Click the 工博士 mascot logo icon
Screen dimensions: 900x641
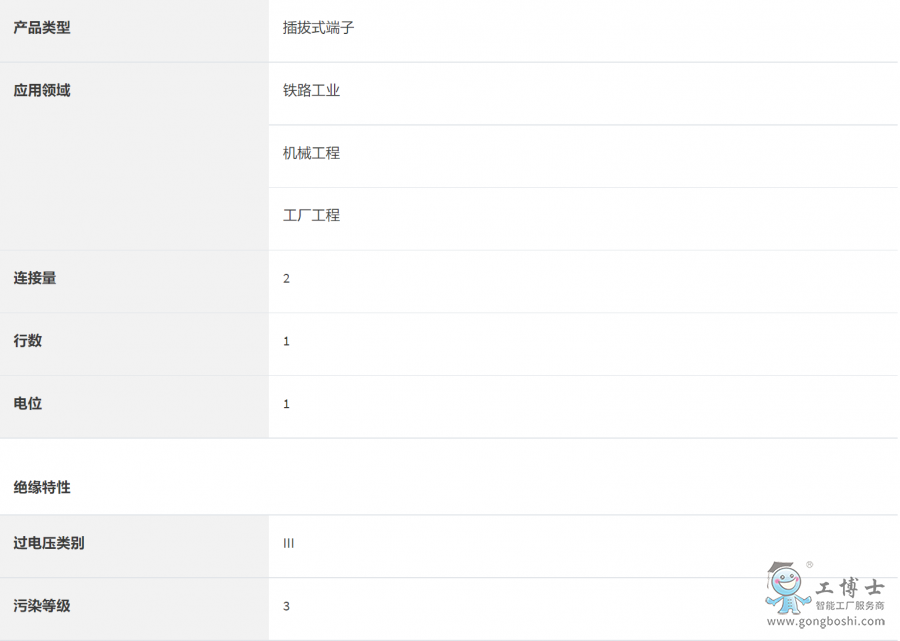point(788,587)
